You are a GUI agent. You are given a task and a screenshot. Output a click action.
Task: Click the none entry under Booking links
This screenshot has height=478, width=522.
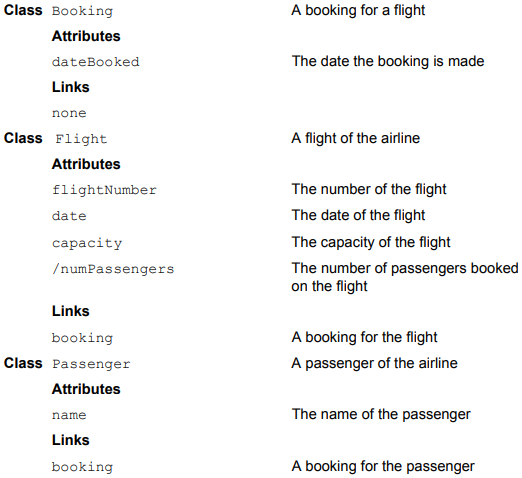point(69,113)
